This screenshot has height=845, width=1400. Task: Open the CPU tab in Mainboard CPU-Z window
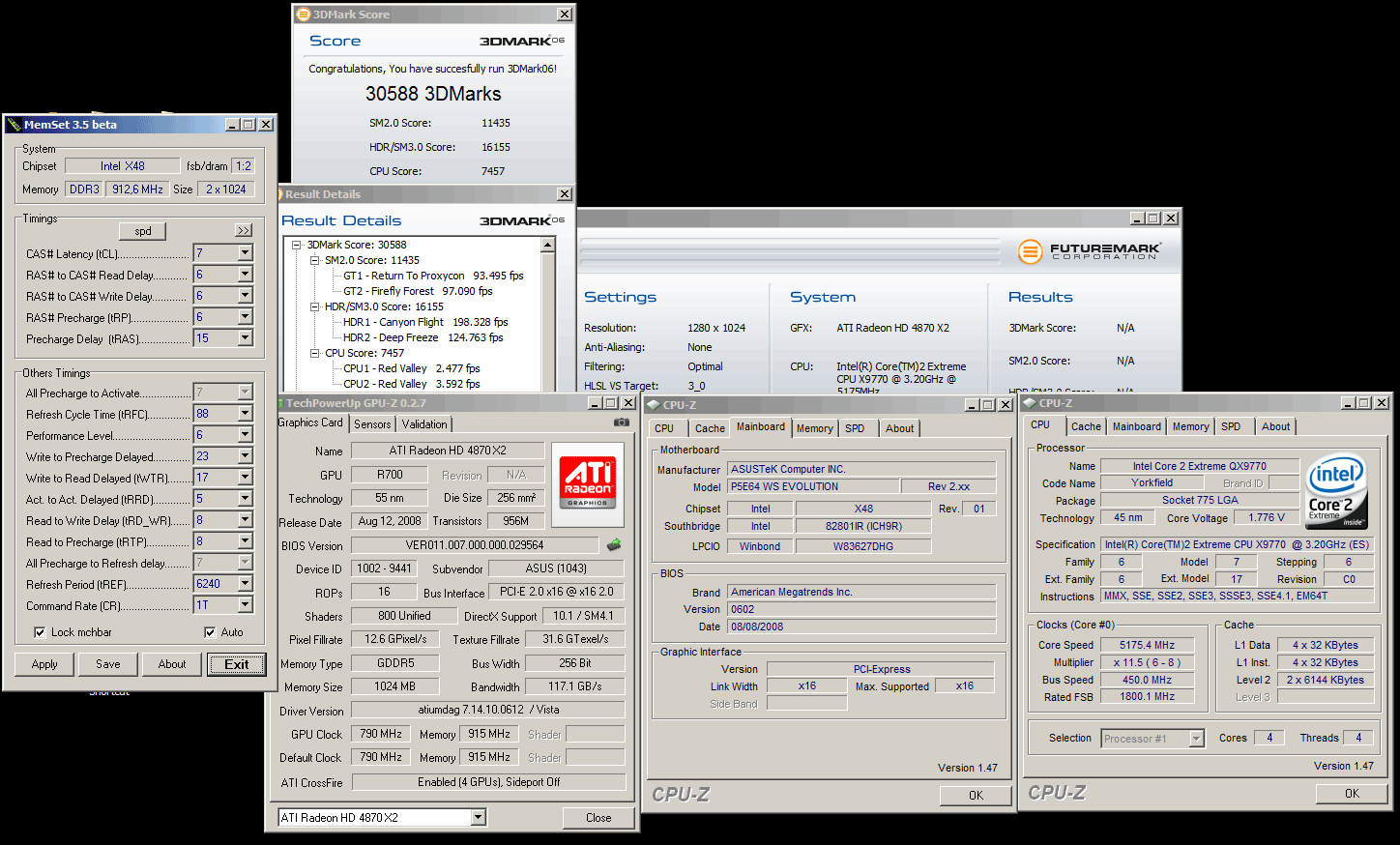[664, 428]
